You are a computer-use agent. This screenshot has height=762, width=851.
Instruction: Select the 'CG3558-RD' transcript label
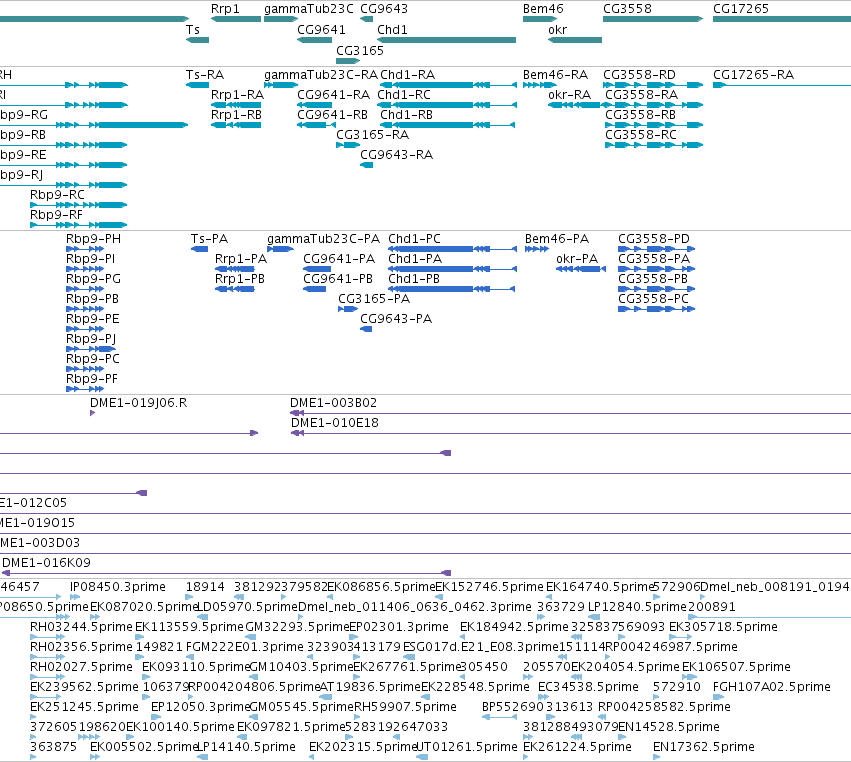tap(639, 75)
